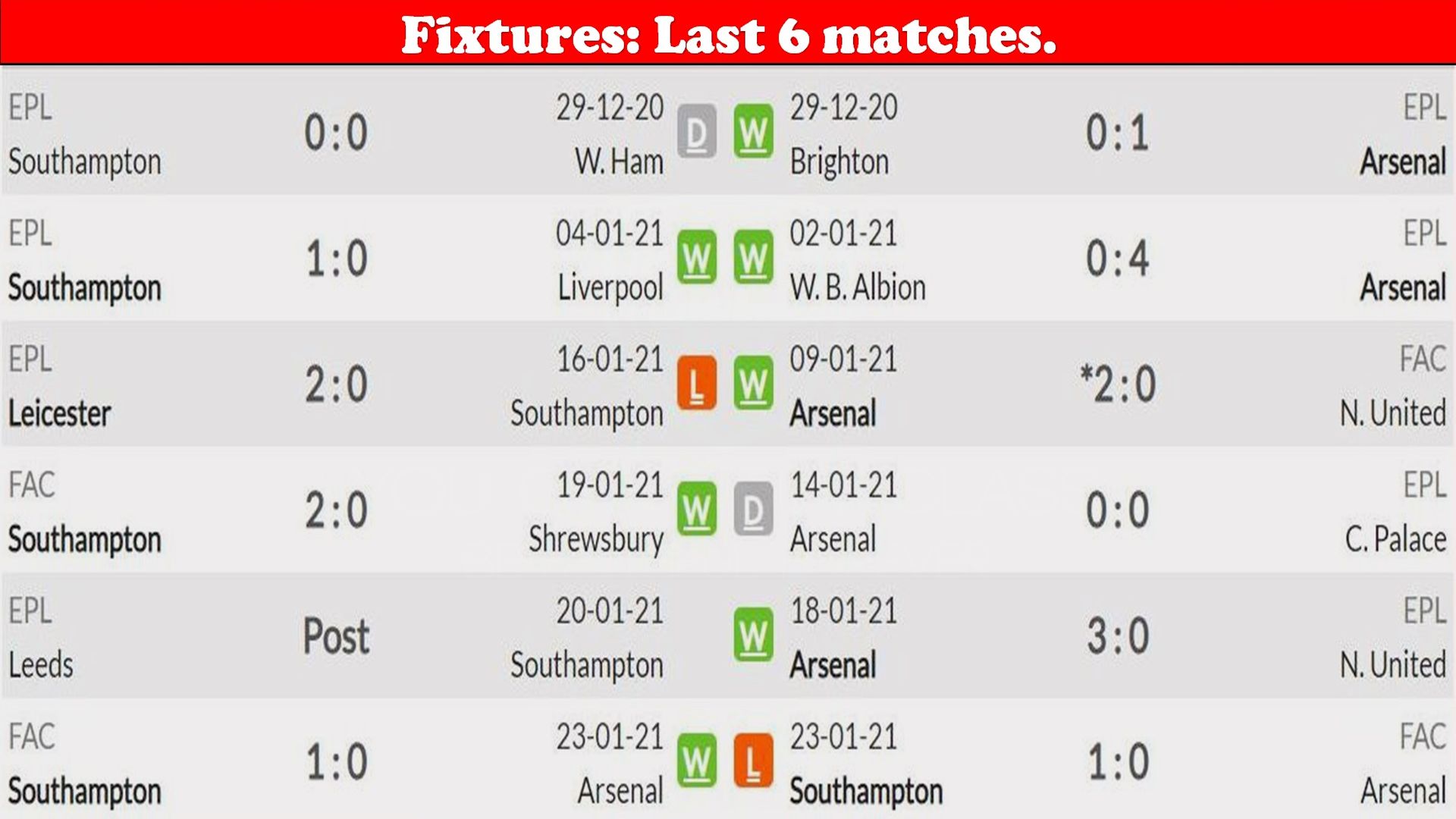The width and height of the screenshot is (1456, 819).
Task: Open the 3:0 Arsenal vs N. United score
Action: point(1117,635)
